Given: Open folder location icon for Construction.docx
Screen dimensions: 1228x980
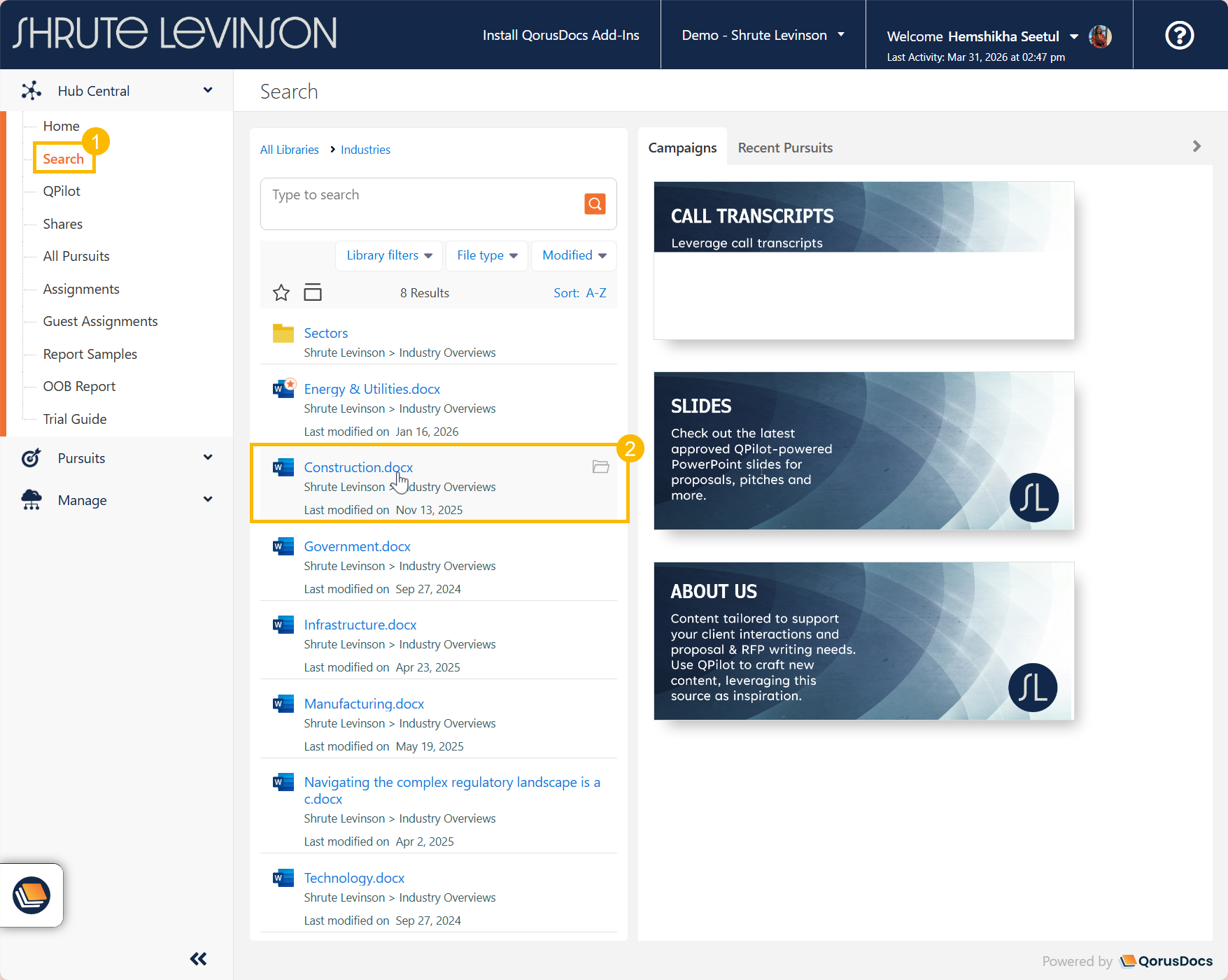Looking at the screenshot, I should click(600, 467).
